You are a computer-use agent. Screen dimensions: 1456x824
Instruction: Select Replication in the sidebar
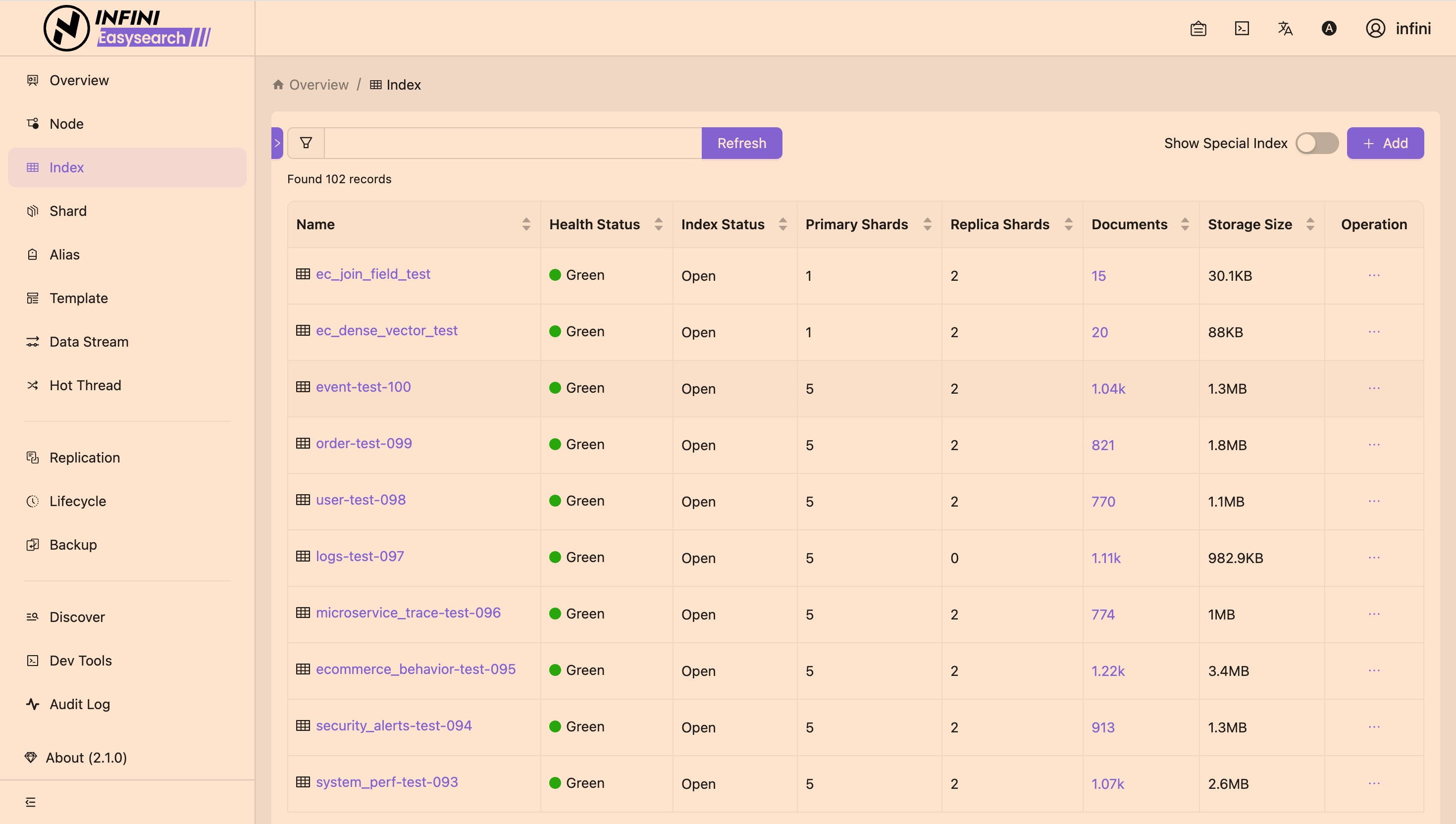coord(84,457)
